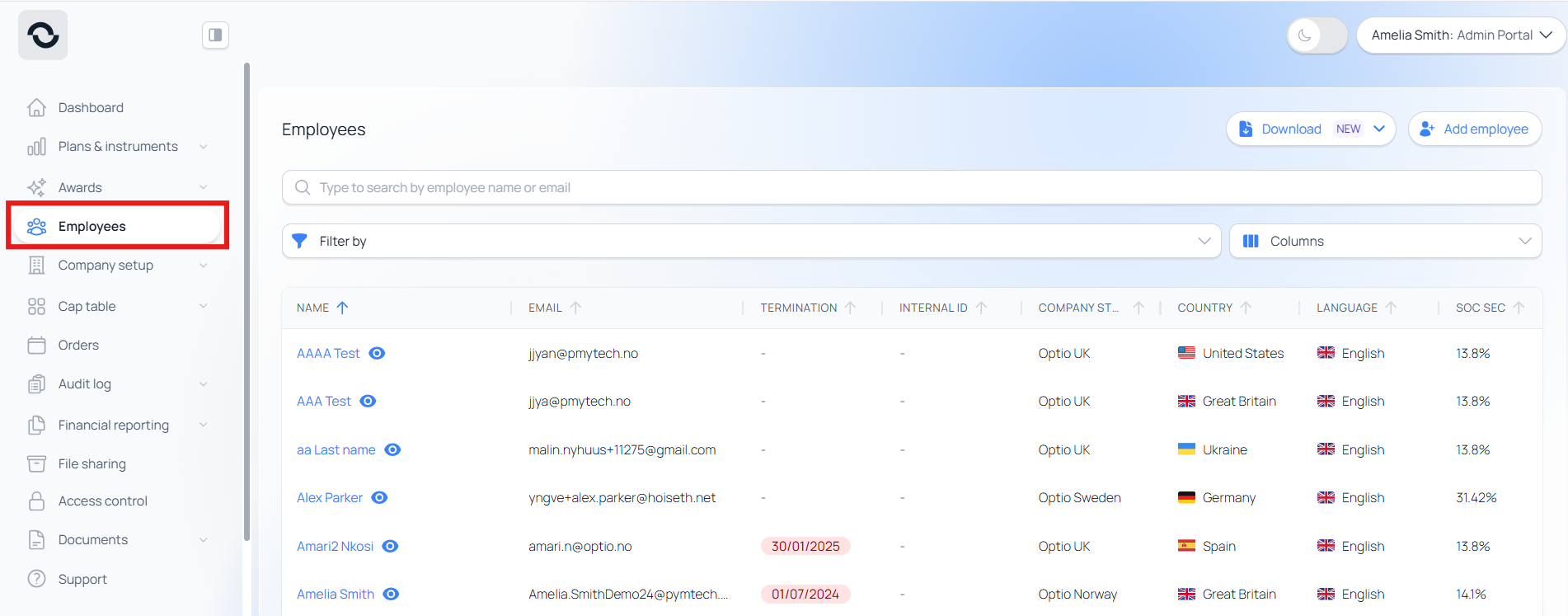
Task: Click the Access control lock icon
Action: point(36,501)
